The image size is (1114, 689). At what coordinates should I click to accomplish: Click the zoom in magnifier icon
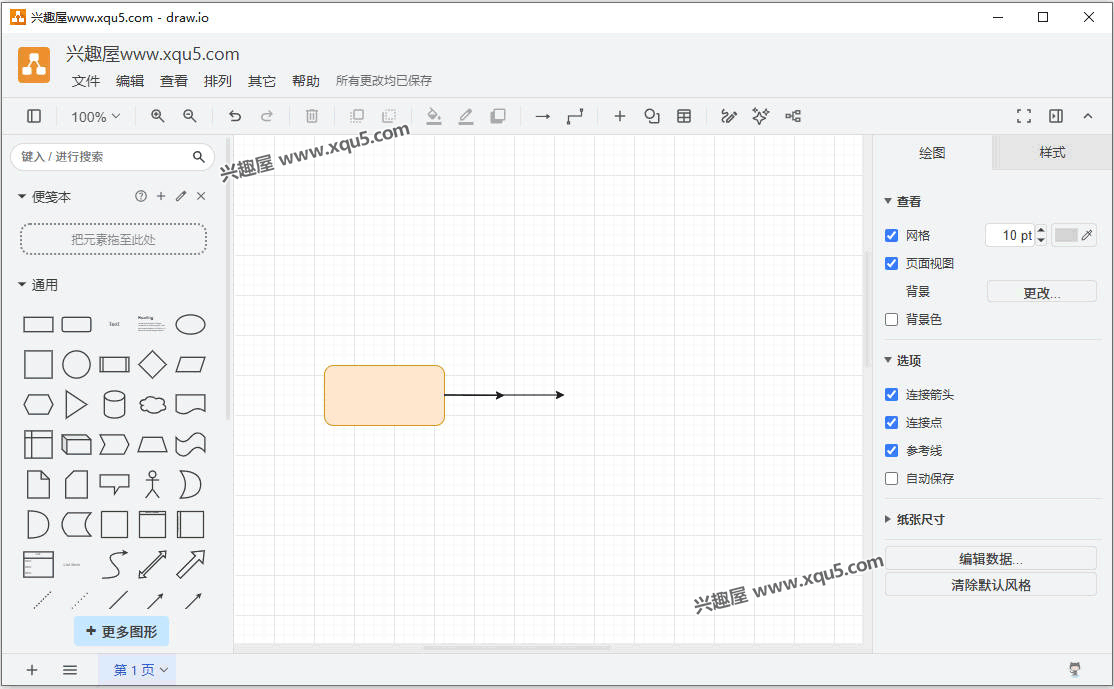(x=158, y=116)
